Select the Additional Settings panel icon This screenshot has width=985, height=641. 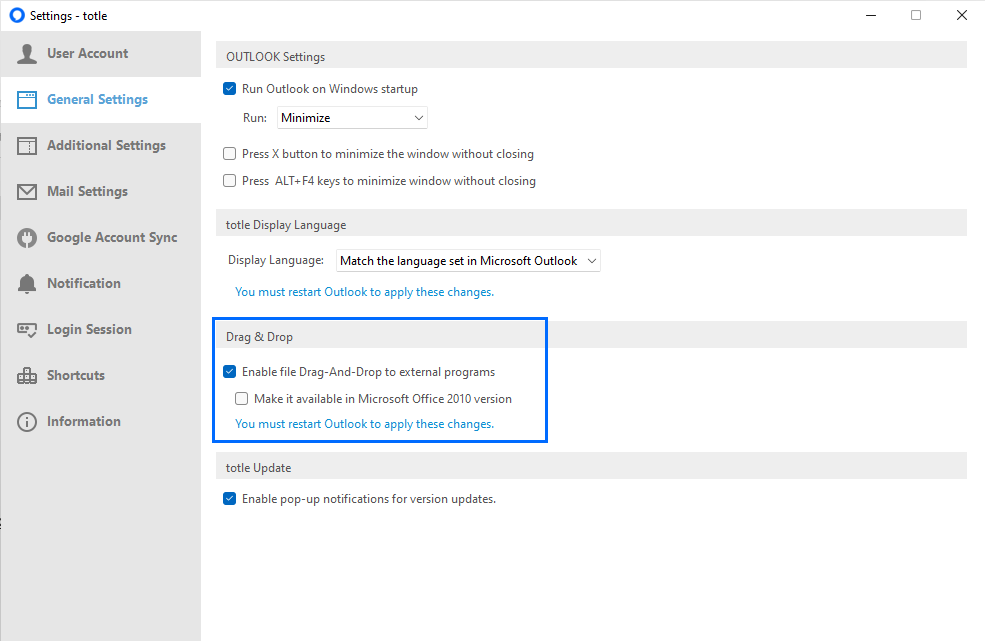click(26, 146)
